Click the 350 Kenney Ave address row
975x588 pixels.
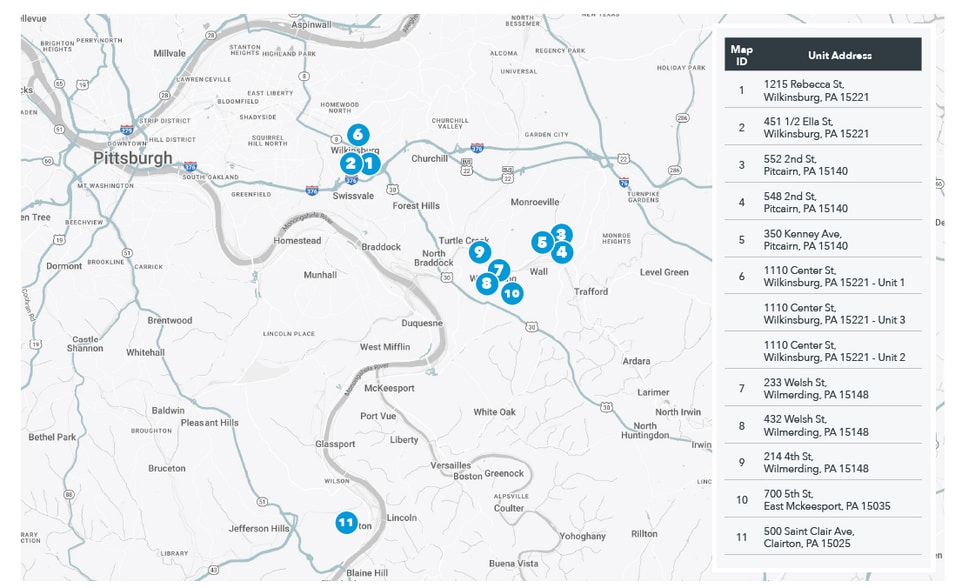pyautogui.click(x=822, y=240)
